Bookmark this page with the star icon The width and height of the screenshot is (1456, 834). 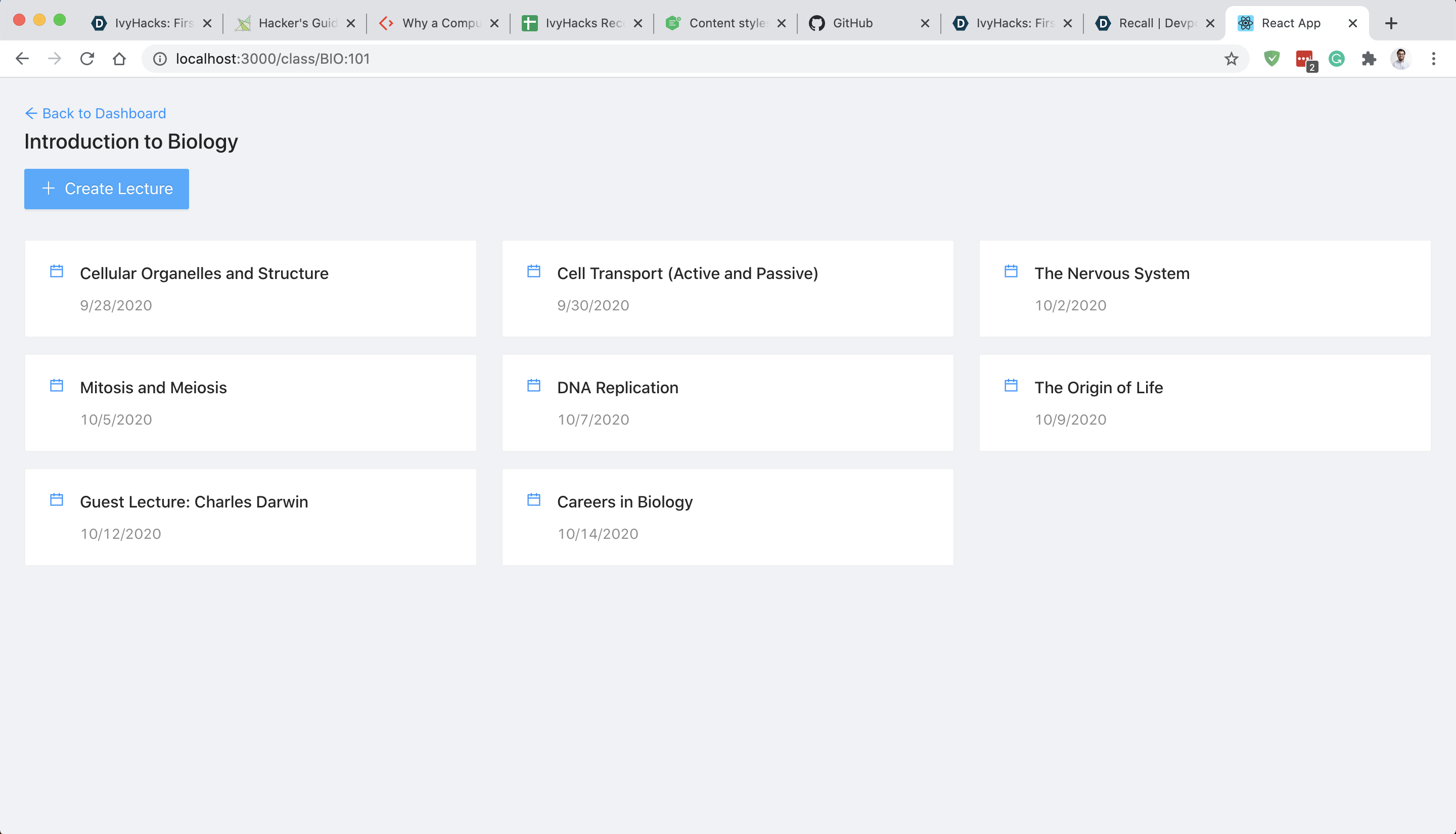[x=1231, y=59]
